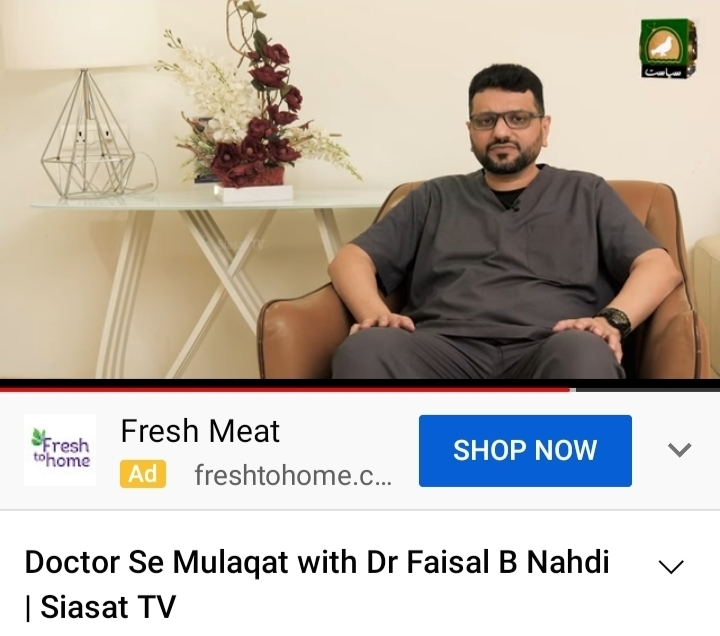
Task: Click the yellow Ad badge
Action: pyautogui.click(x=143, y=474)
